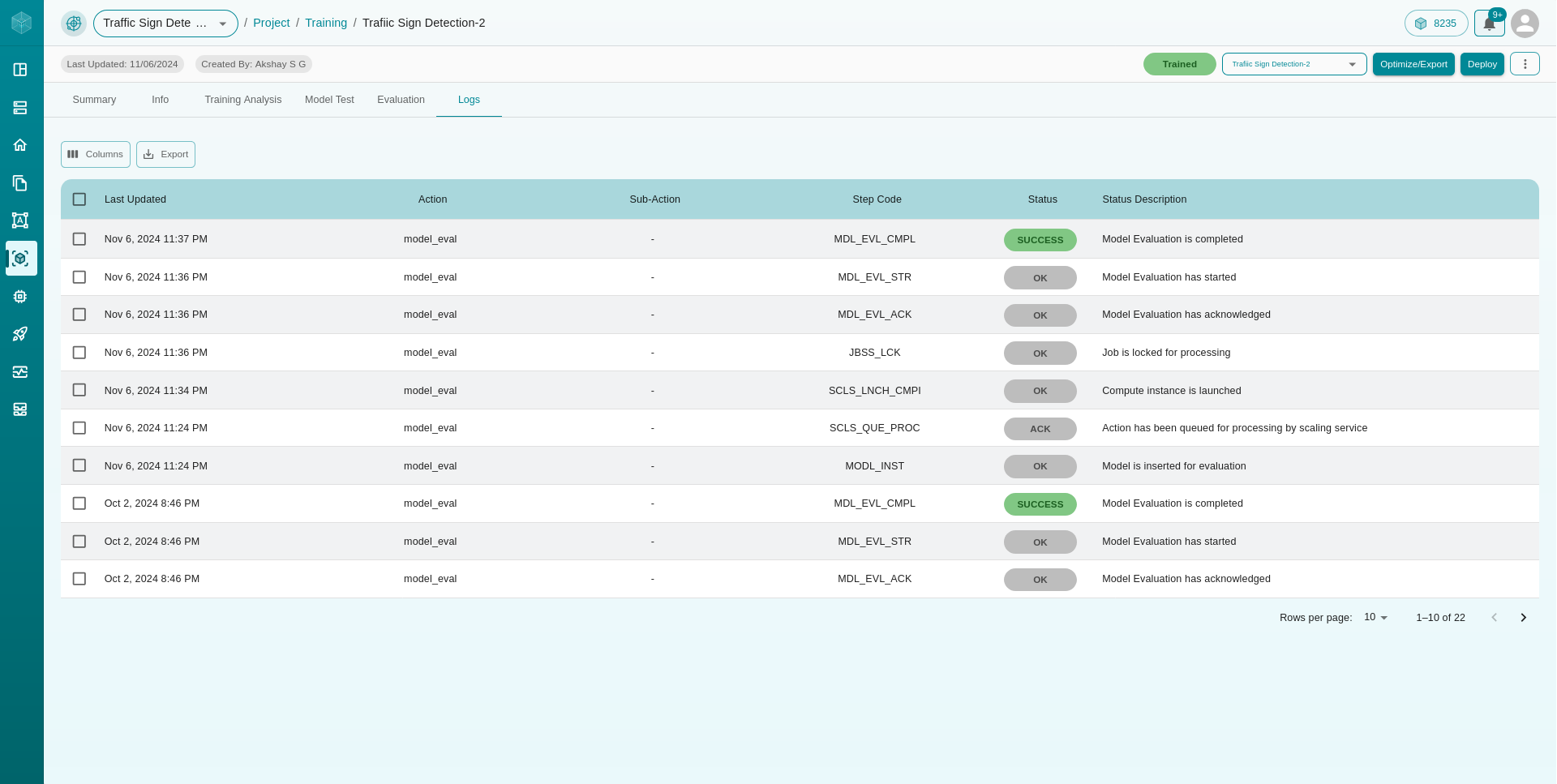Image resolution: width=1557 pixels, height=784 pixels.
Task: Open the rocket deployment sidebar icon
Action: [x=20, y=334]
